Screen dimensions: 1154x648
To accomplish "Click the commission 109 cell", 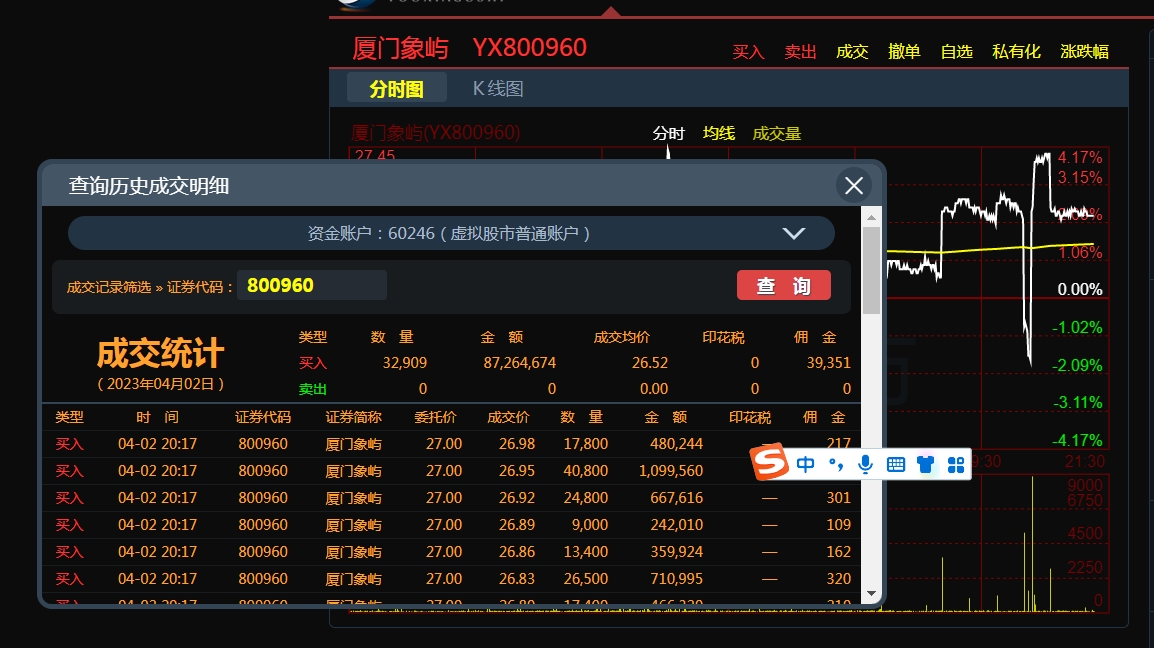I will click(838, 525).
